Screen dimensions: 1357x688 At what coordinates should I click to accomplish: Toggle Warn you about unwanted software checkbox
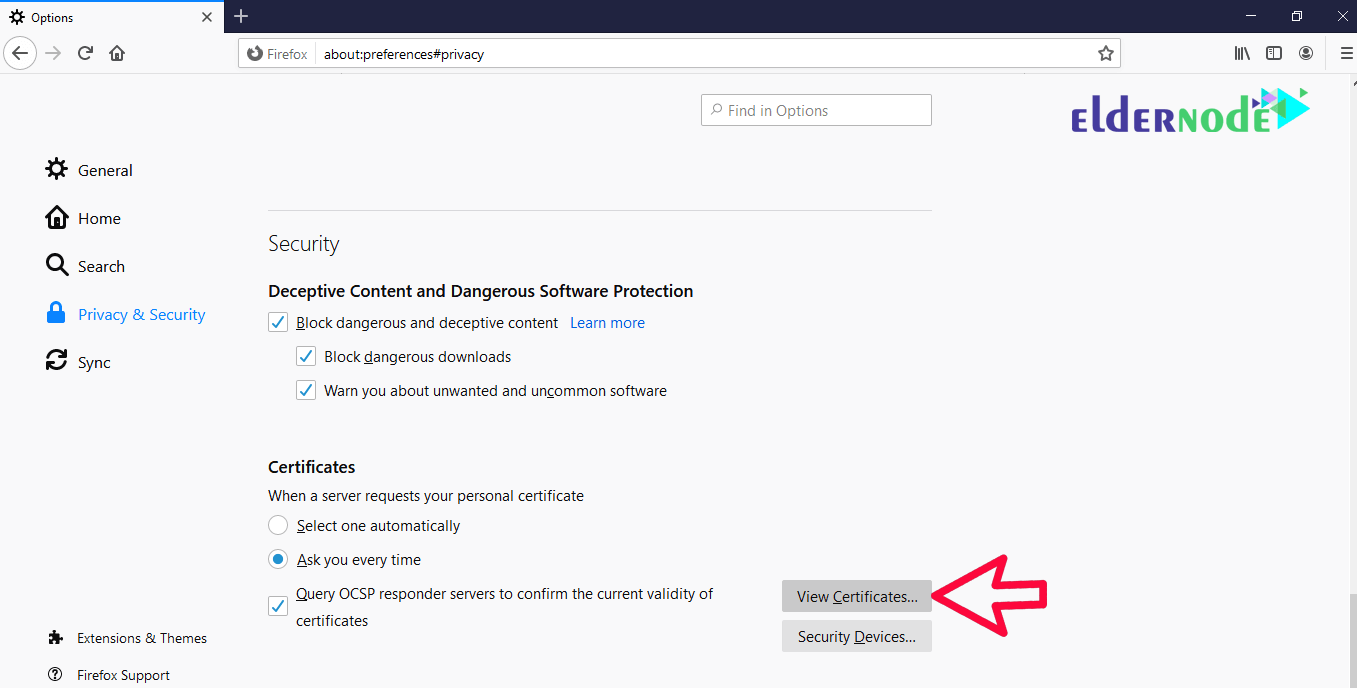click(306, 391)
